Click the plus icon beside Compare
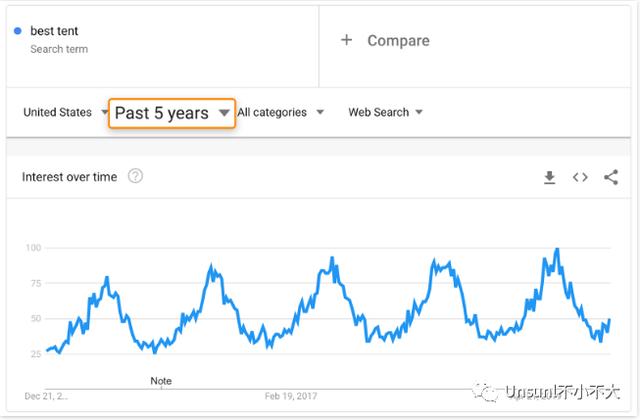Viewport: 640px width, 420px height. coord(347,40)
